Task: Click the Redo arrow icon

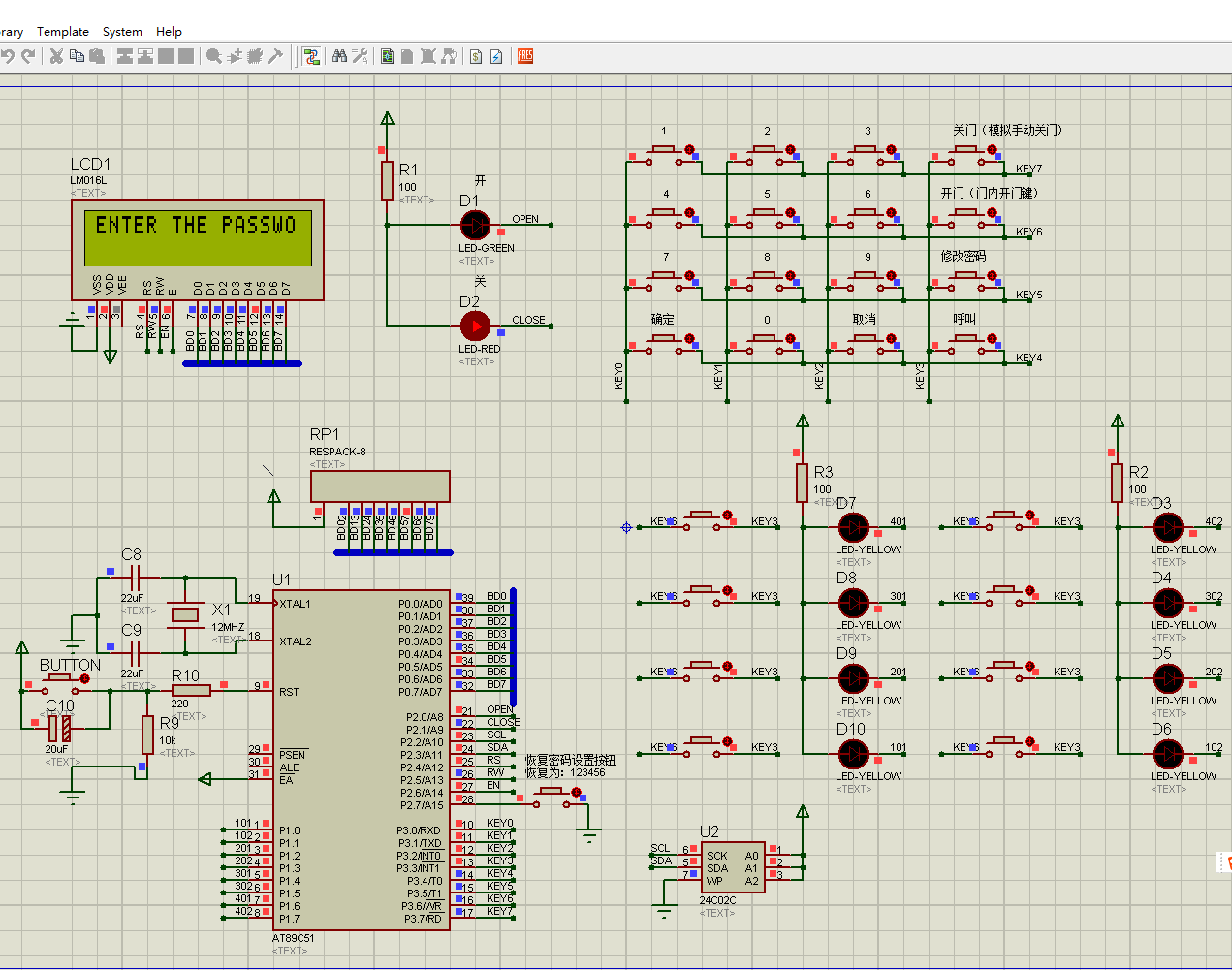Action: pyautogui.click(x=28, y=56)
